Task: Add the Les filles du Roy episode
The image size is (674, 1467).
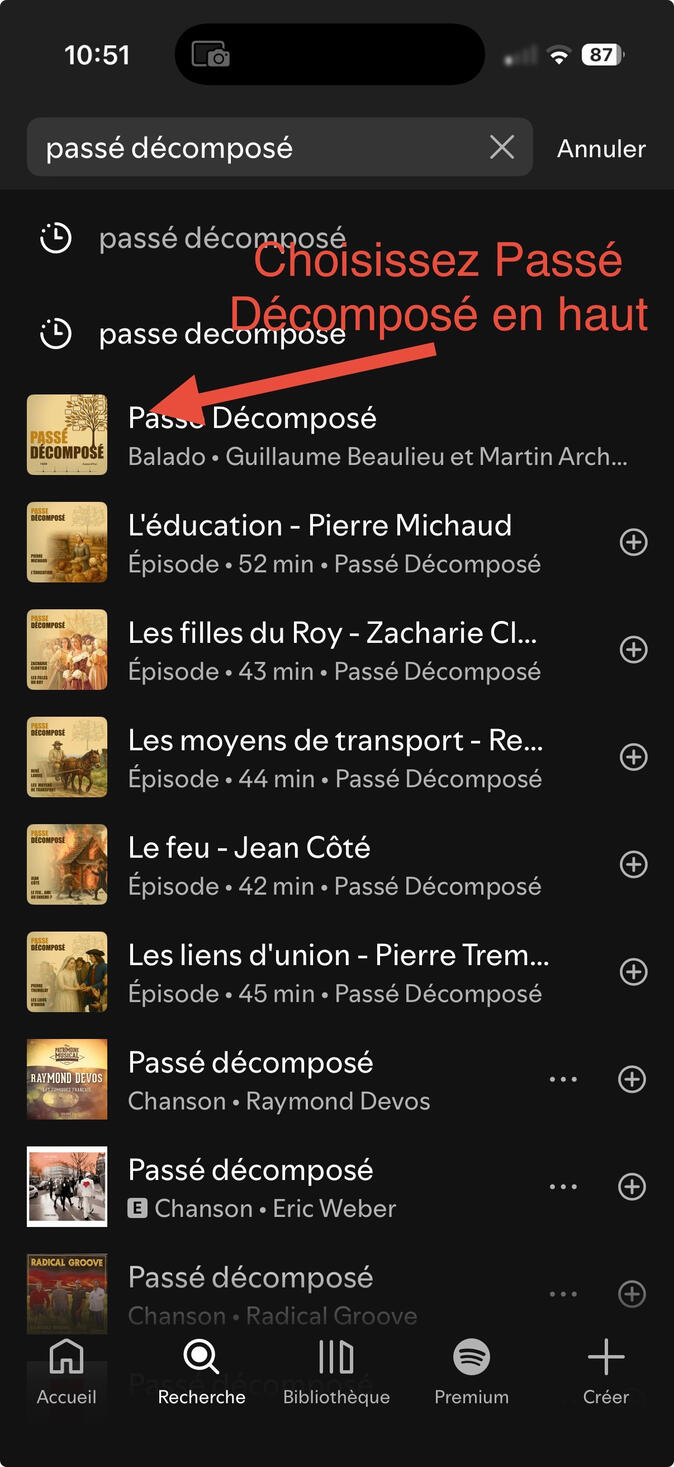Action: click(633, 650)
